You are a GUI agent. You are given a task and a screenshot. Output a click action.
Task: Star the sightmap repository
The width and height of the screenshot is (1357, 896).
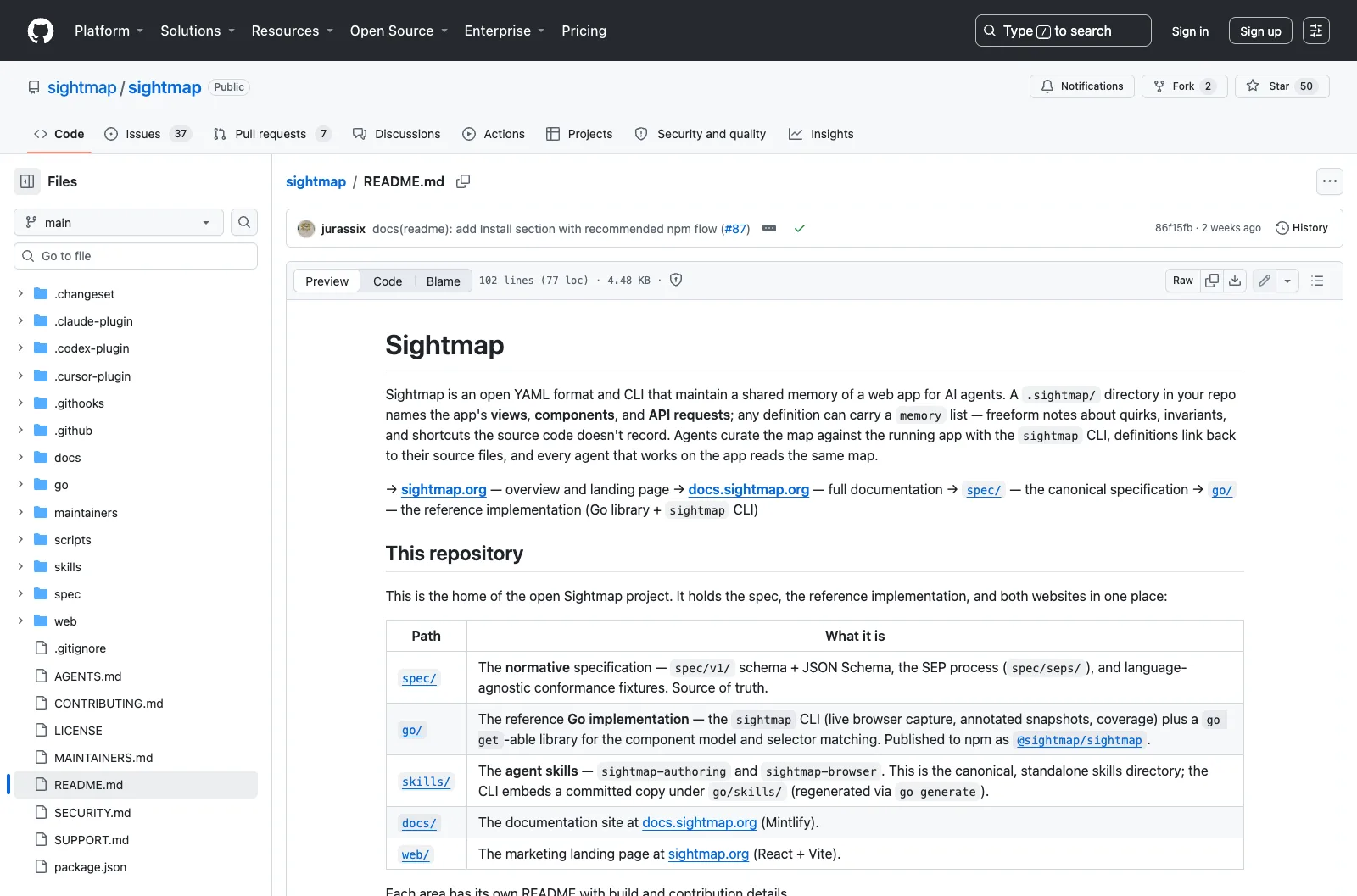tap(1282, 86)
